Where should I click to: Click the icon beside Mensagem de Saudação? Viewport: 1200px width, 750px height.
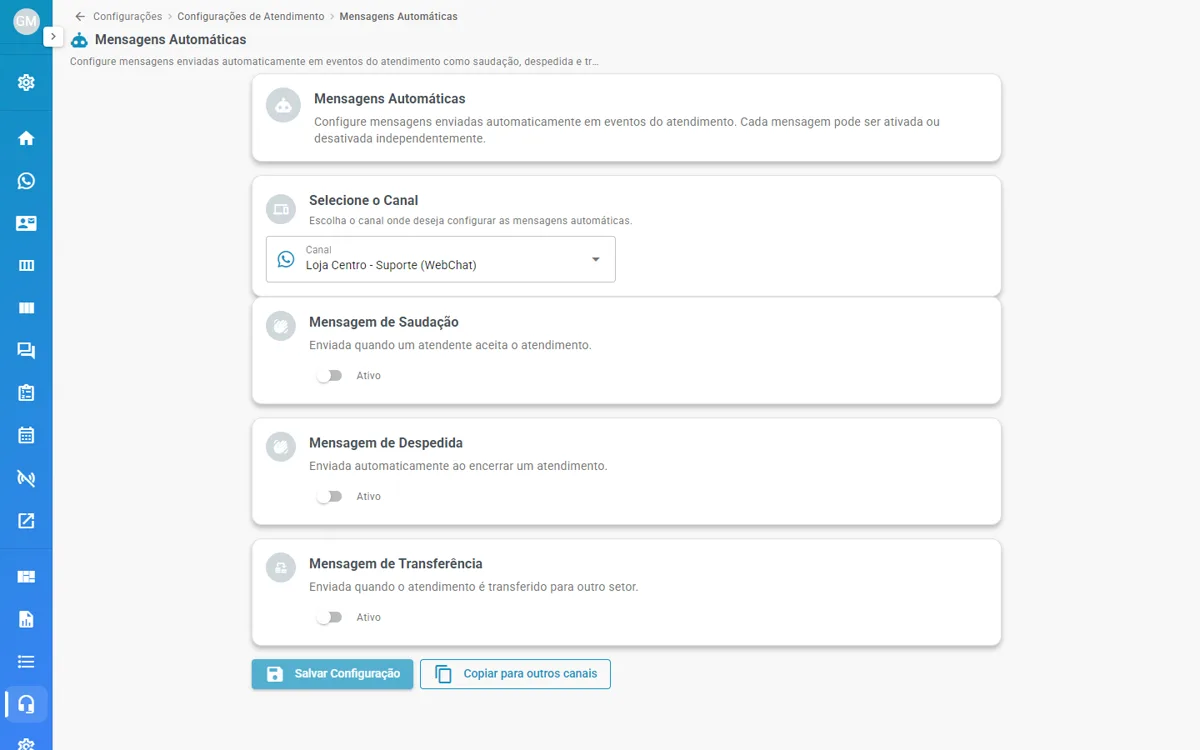[281, 326]
